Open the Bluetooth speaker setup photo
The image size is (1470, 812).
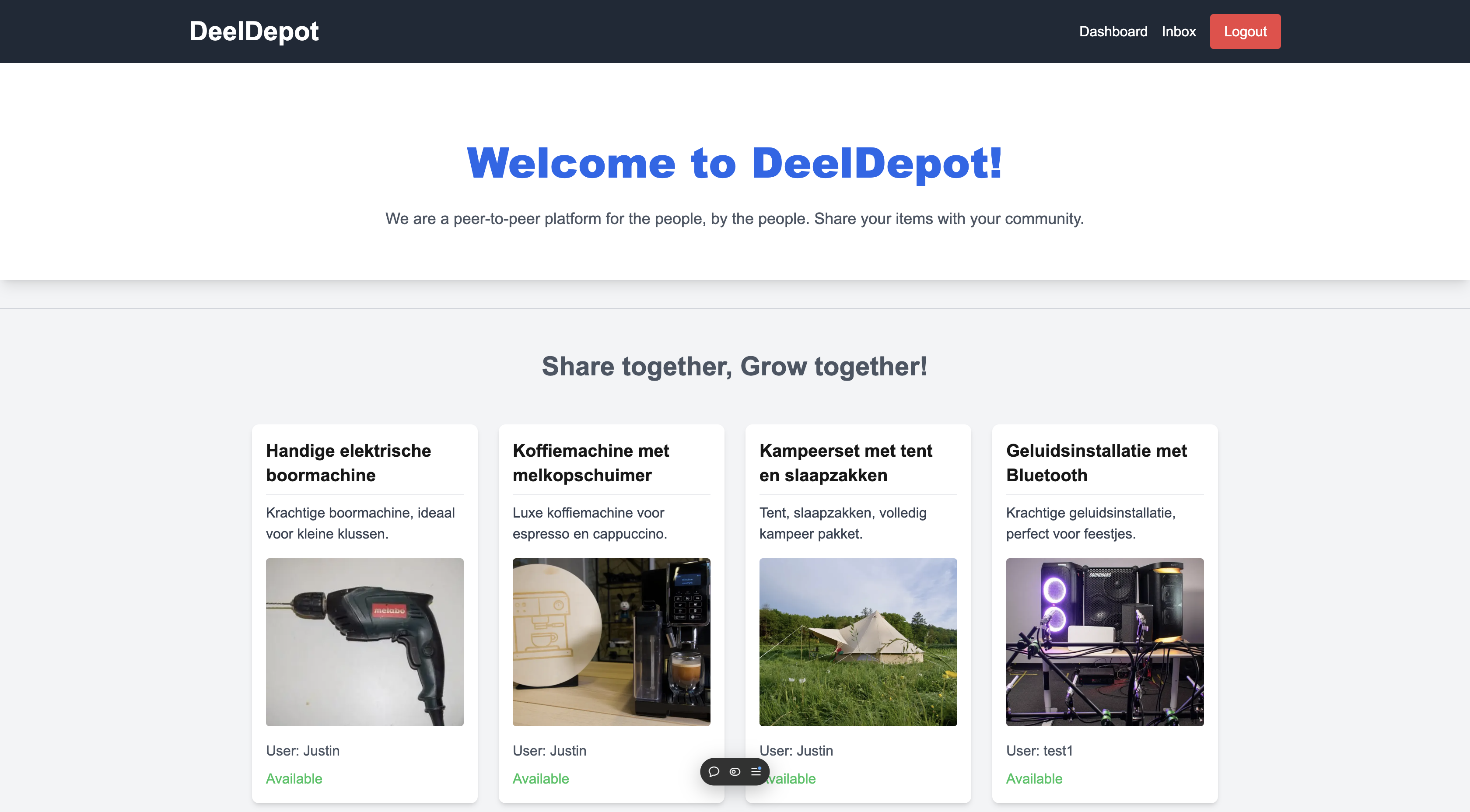[x=1105, y=642]
